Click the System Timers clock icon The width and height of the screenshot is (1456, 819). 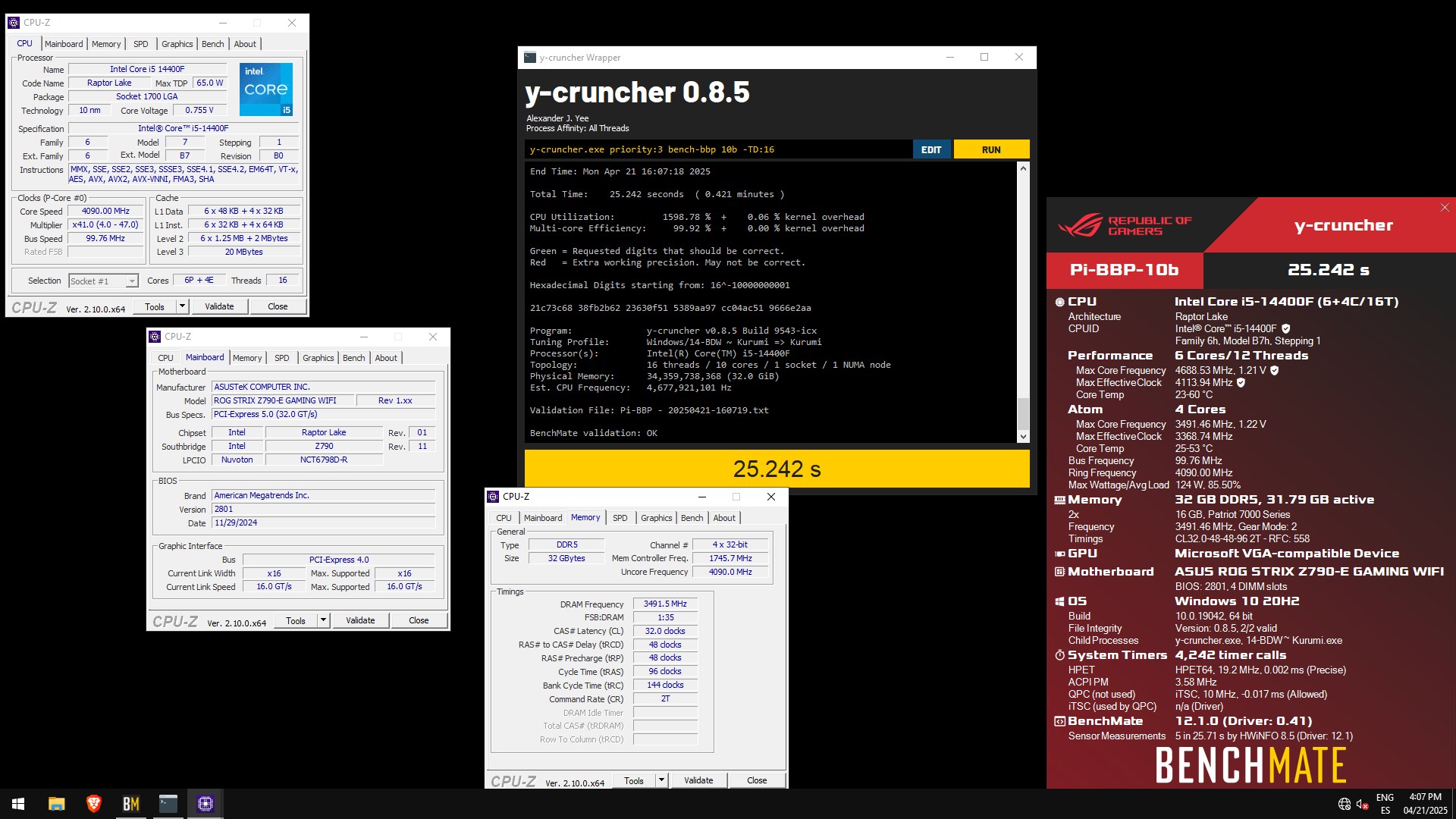[x=1059, y=655]
